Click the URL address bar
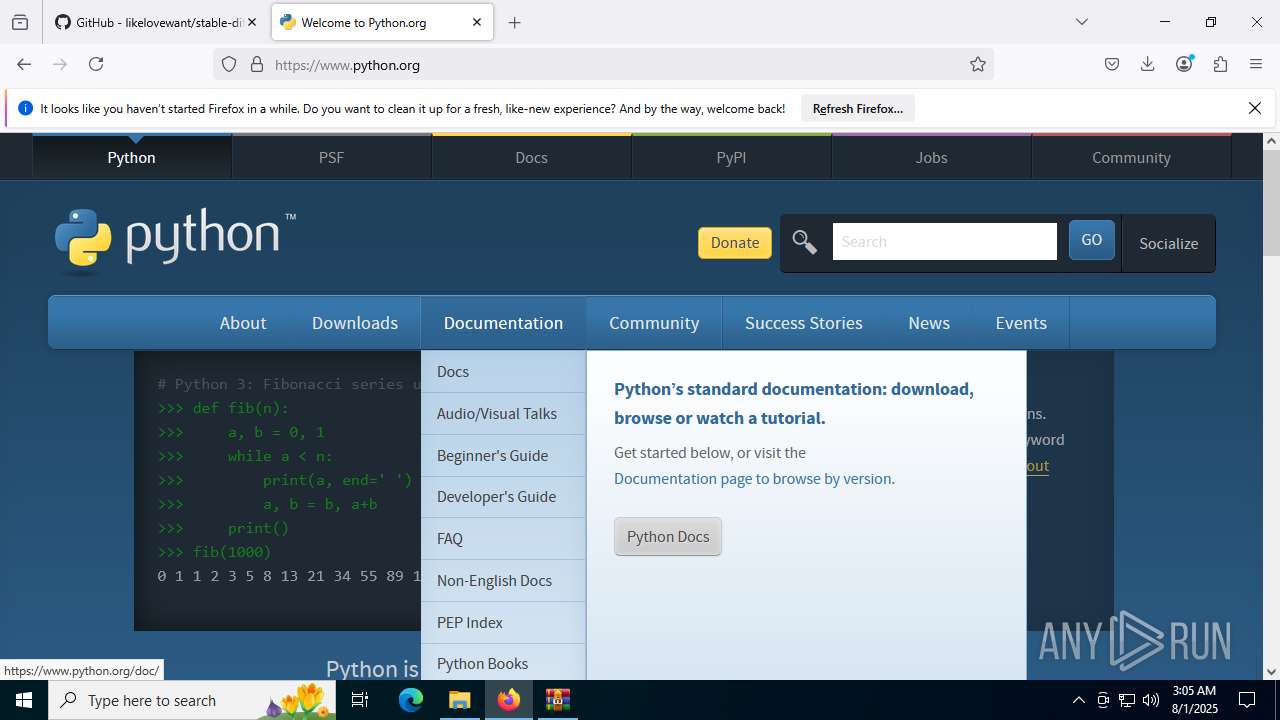Viewport: 1280px width, 720px height. 603,64
